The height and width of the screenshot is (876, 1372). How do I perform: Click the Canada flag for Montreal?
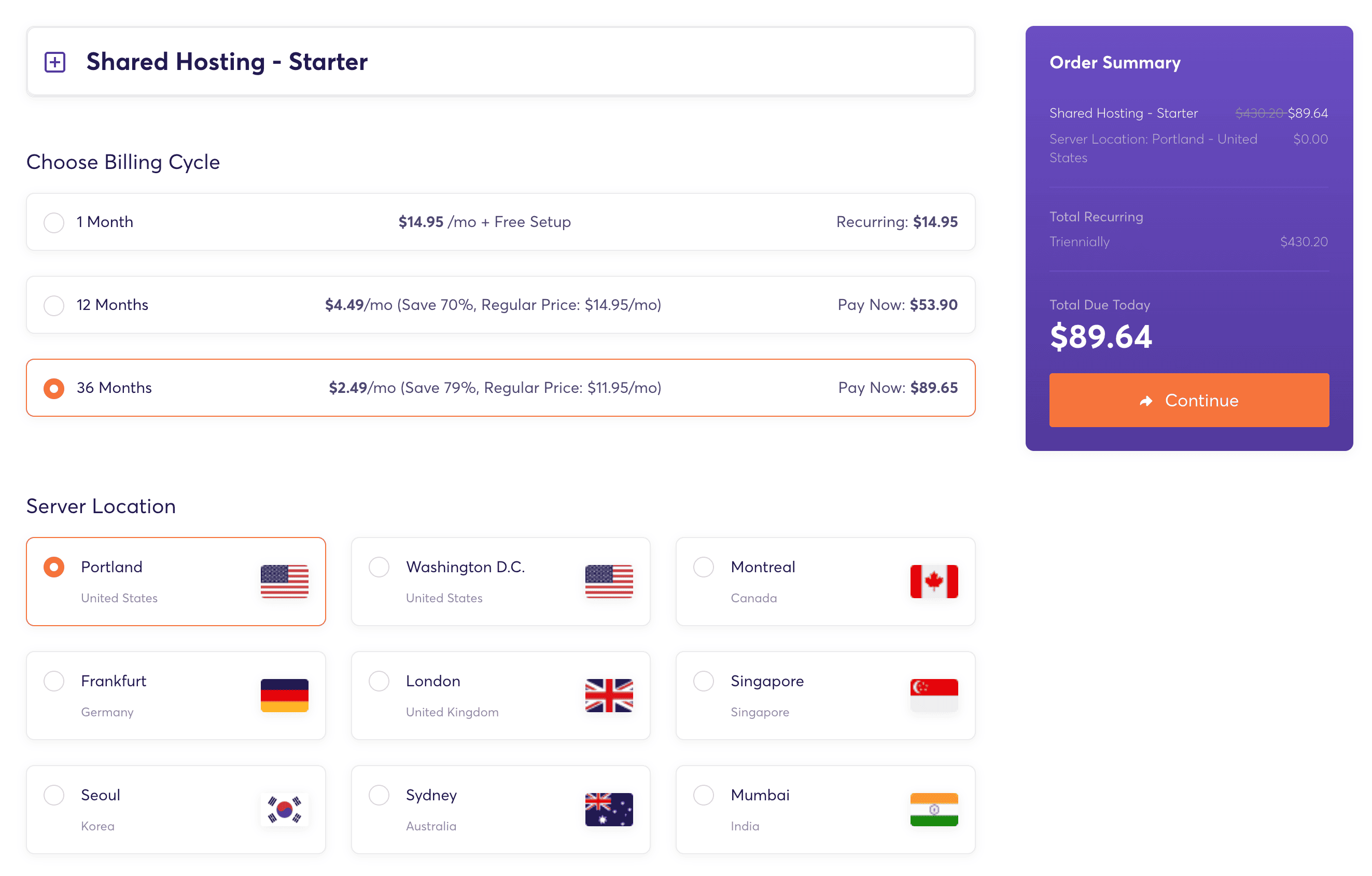tap(934, 582)
